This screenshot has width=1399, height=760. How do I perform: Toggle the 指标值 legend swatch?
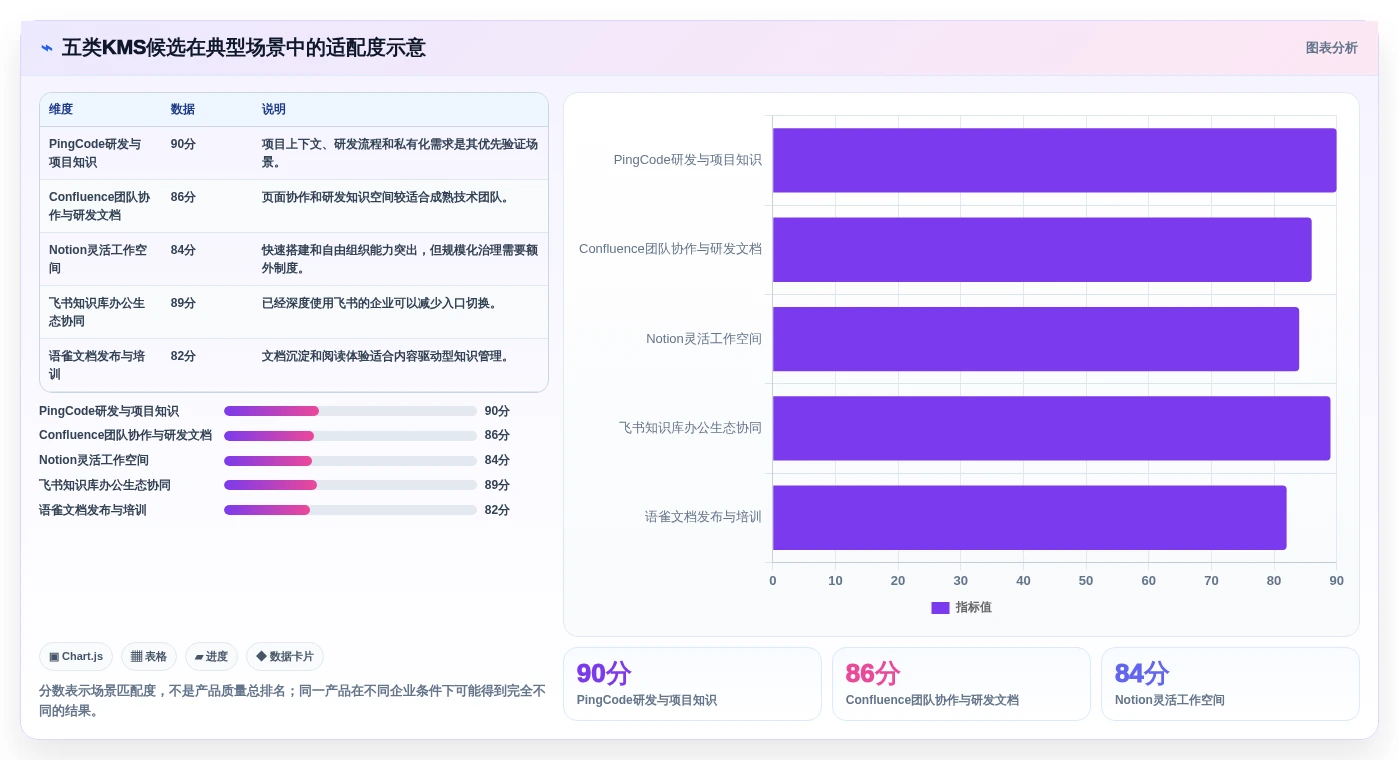click(x=940, y=607)
